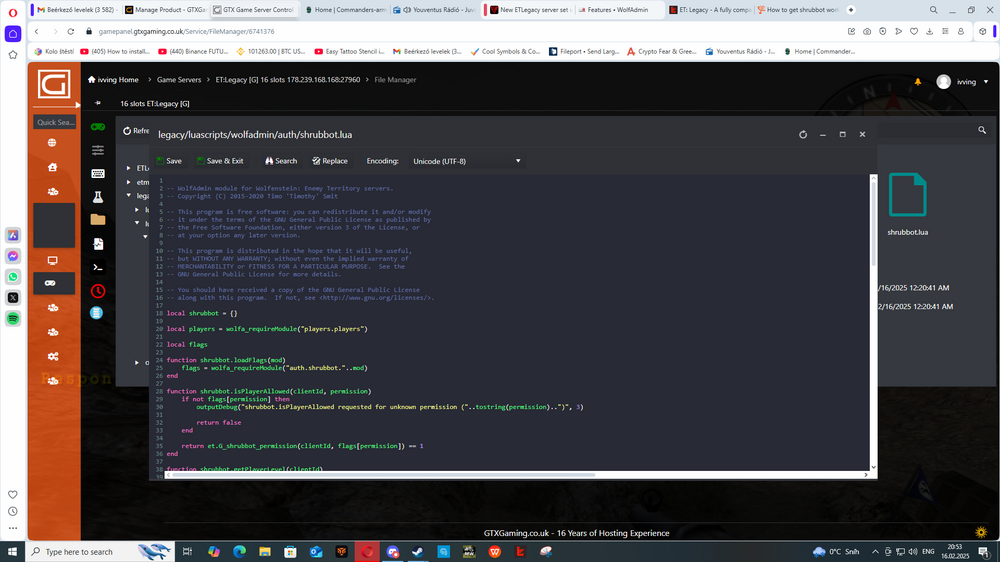Open the ivving user account dropdown
This screenshot has height=562, width=1000.
click(x=962, y=82)
